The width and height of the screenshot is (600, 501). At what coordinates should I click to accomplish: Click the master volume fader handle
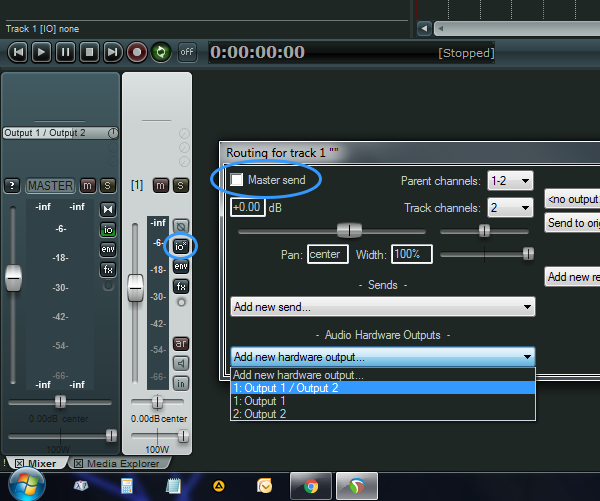coord(13,277)
